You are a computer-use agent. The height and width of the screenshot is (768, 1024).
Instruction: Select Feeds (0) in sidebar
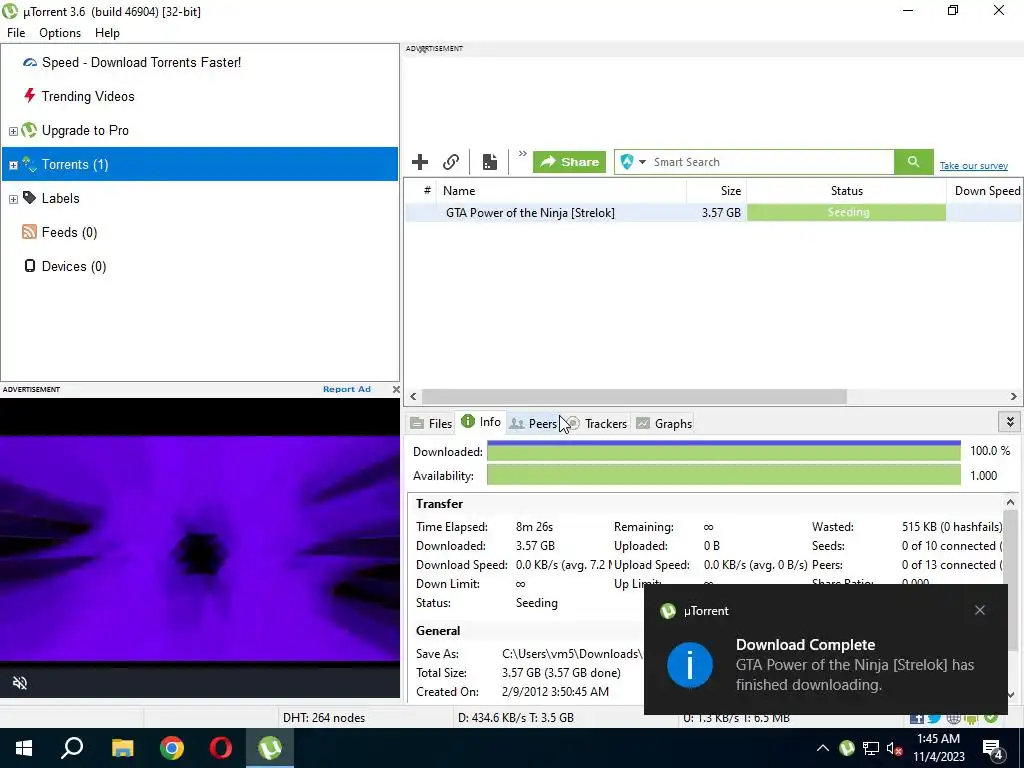tap(69, 232)
